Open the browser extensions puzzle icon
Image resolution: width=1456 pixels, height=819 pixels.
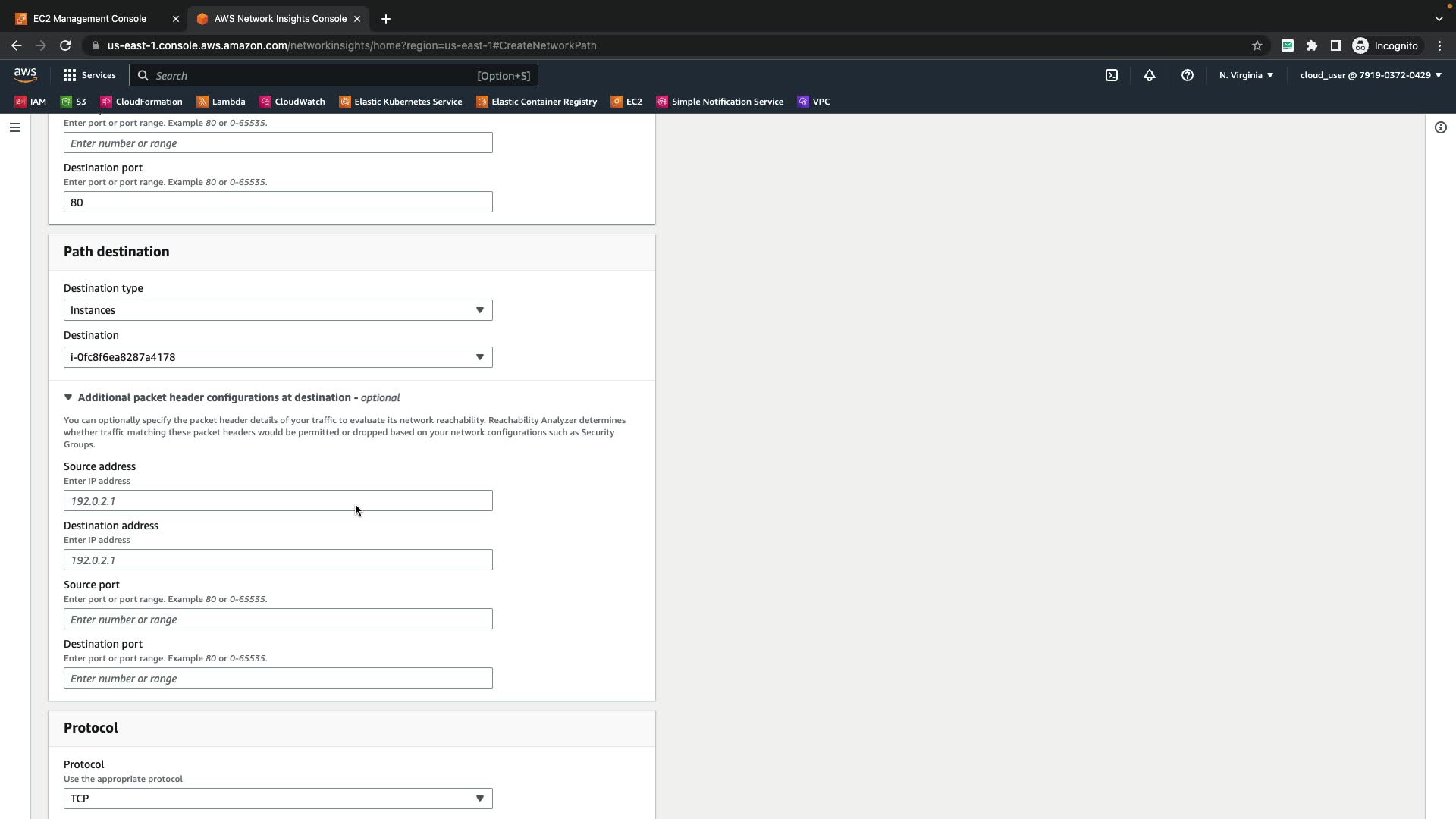[1311, 45]
